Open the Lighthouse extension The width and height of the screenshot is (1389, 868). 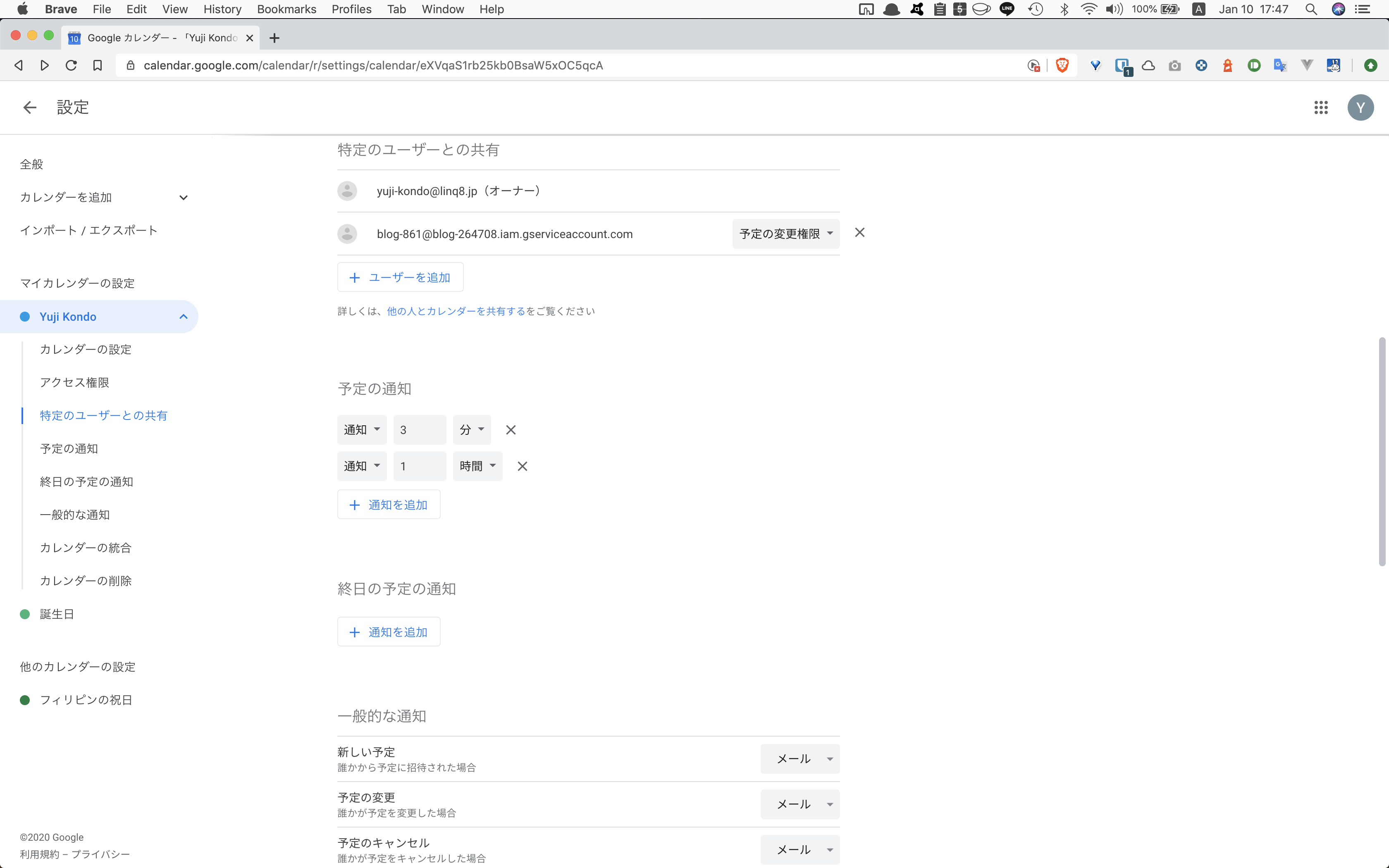tap(1227, 65)
